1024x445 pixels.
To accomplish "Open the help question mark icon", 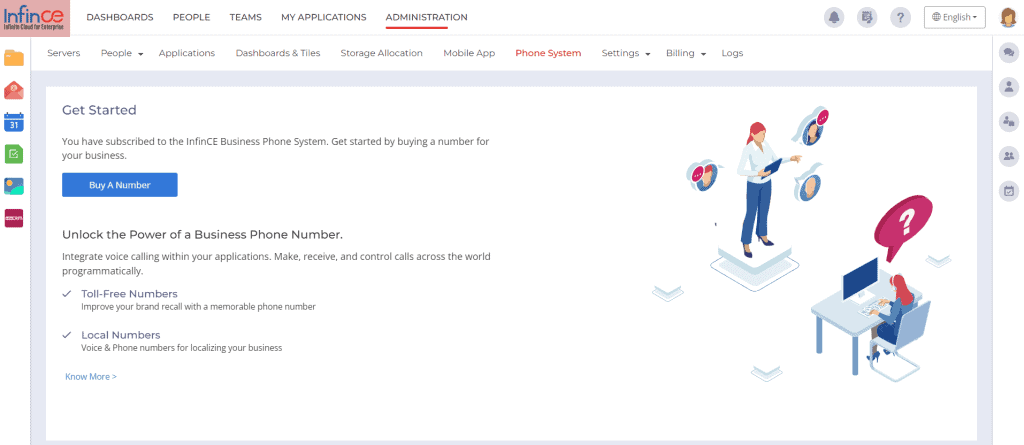I will click(x=901, y=18).
